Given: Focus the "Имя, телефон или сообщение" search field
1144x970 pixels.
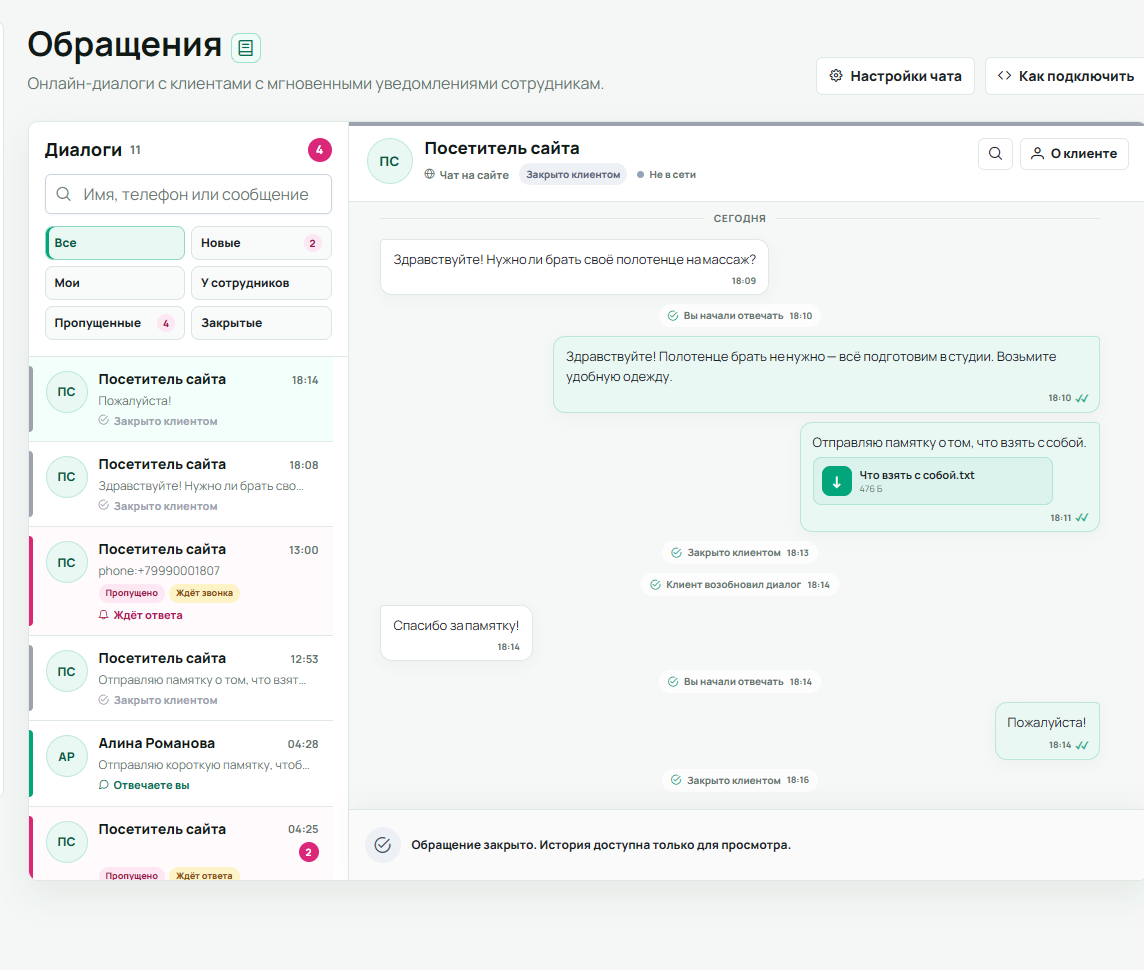Looking at the screenshot, I should (x=188, y=194).
